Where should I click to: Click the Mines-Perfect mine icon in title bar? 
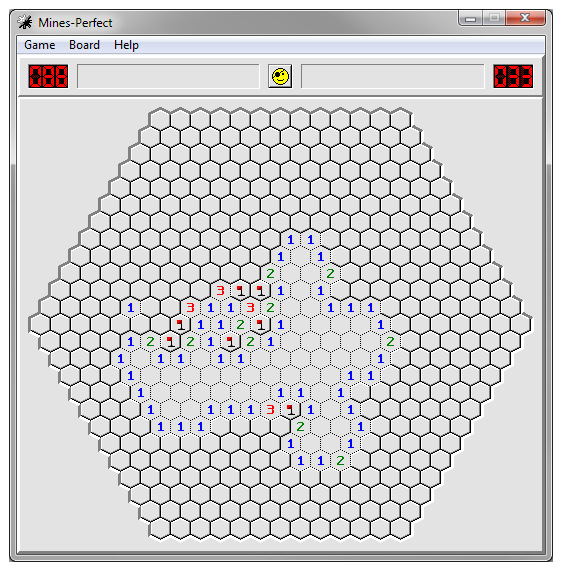pos(25,22)
